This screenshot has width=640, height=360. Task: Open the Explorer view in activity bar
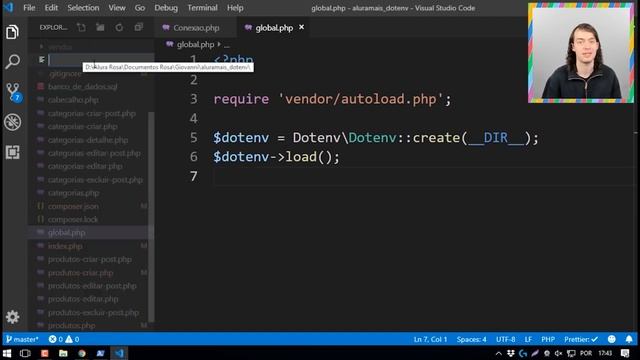point(12,32)
